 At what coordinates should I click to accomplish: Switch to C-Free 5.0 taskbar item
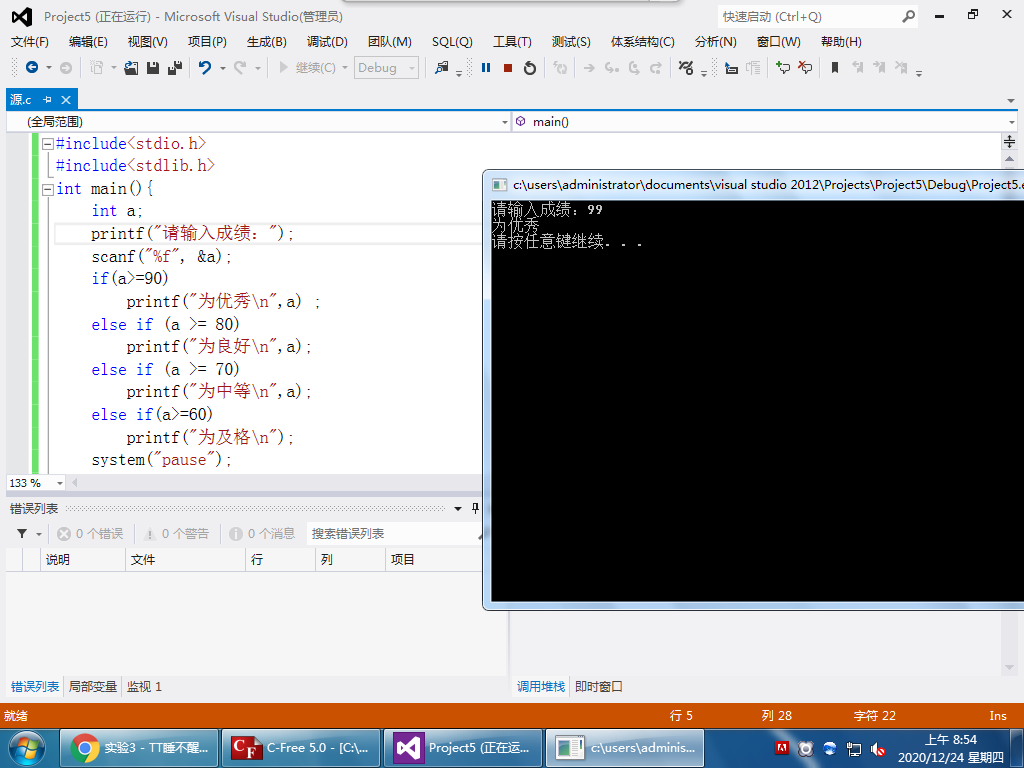pos(301,748)
